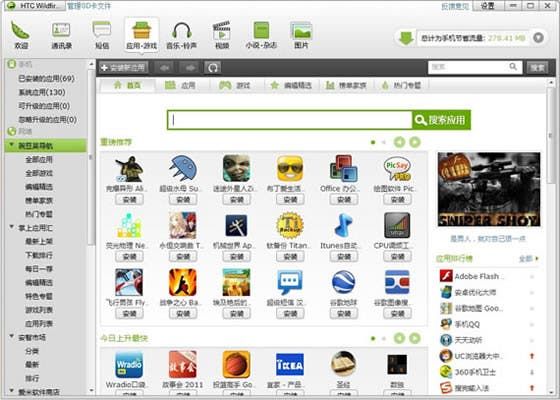Click the Install New App (+) button
The width and height of the screenshot is (560, 400).
coord(123,68)
